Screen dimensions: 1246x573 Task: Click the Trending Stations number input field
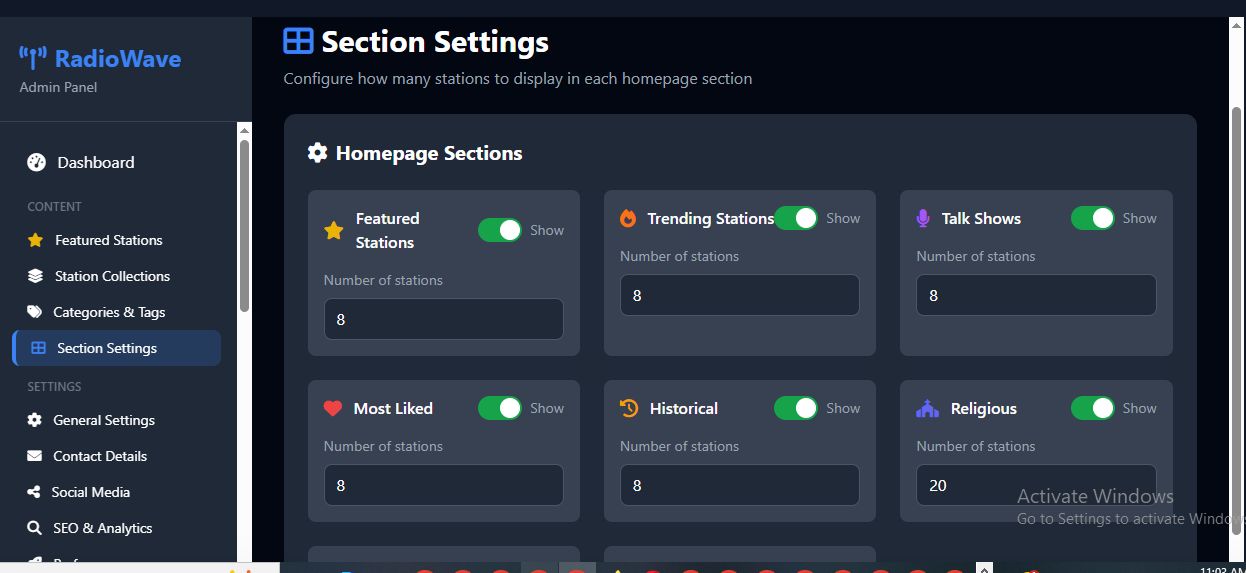point(739,295)
